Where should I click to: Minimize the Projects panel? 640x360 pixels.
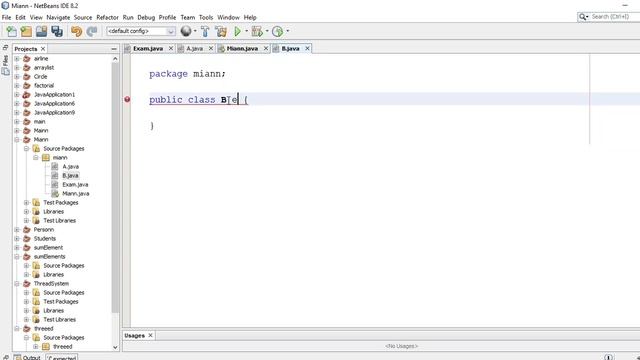point(114,49)
